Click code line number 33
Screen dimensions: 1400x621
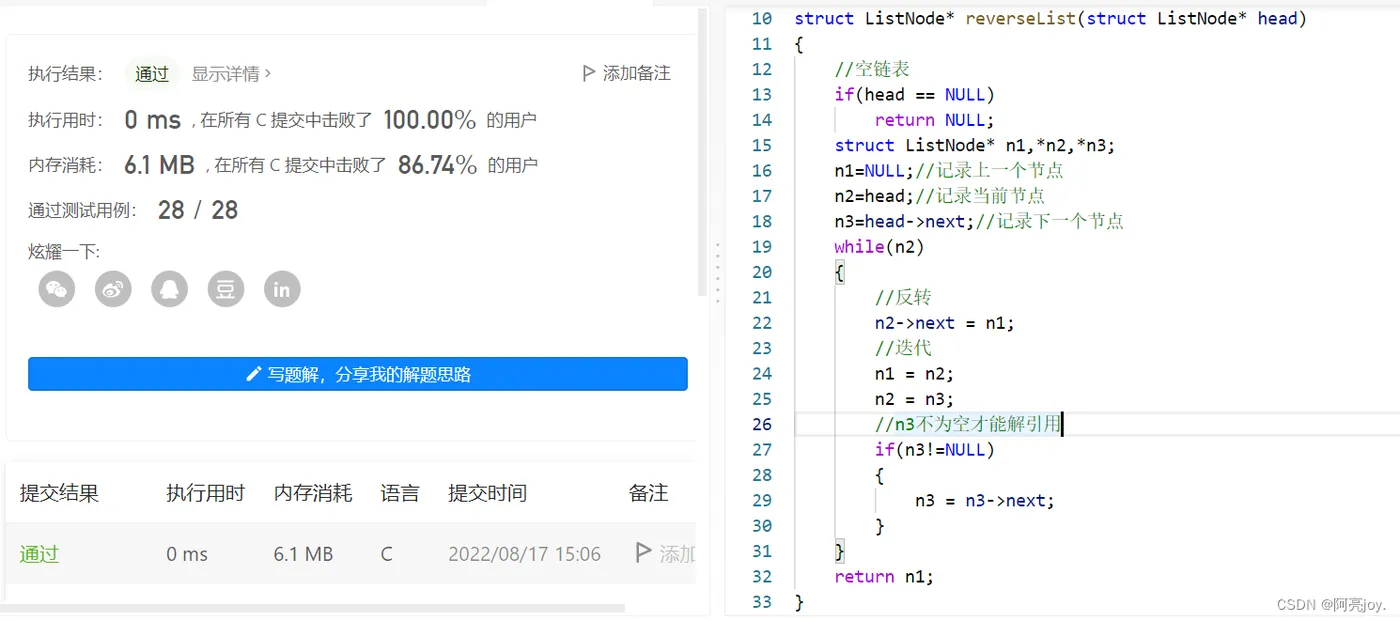coord(761,602)
